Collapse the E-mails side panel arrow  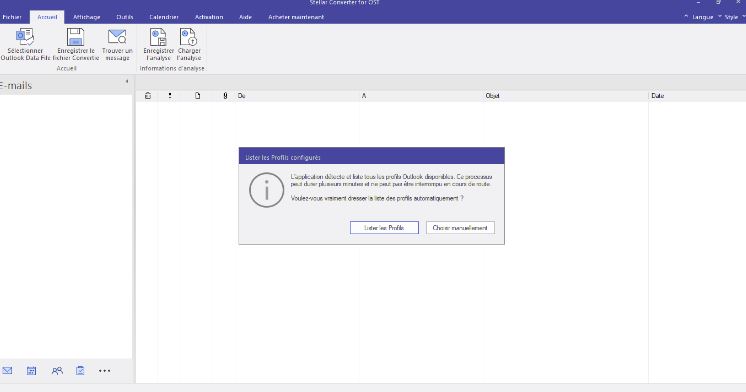[127, 81]
